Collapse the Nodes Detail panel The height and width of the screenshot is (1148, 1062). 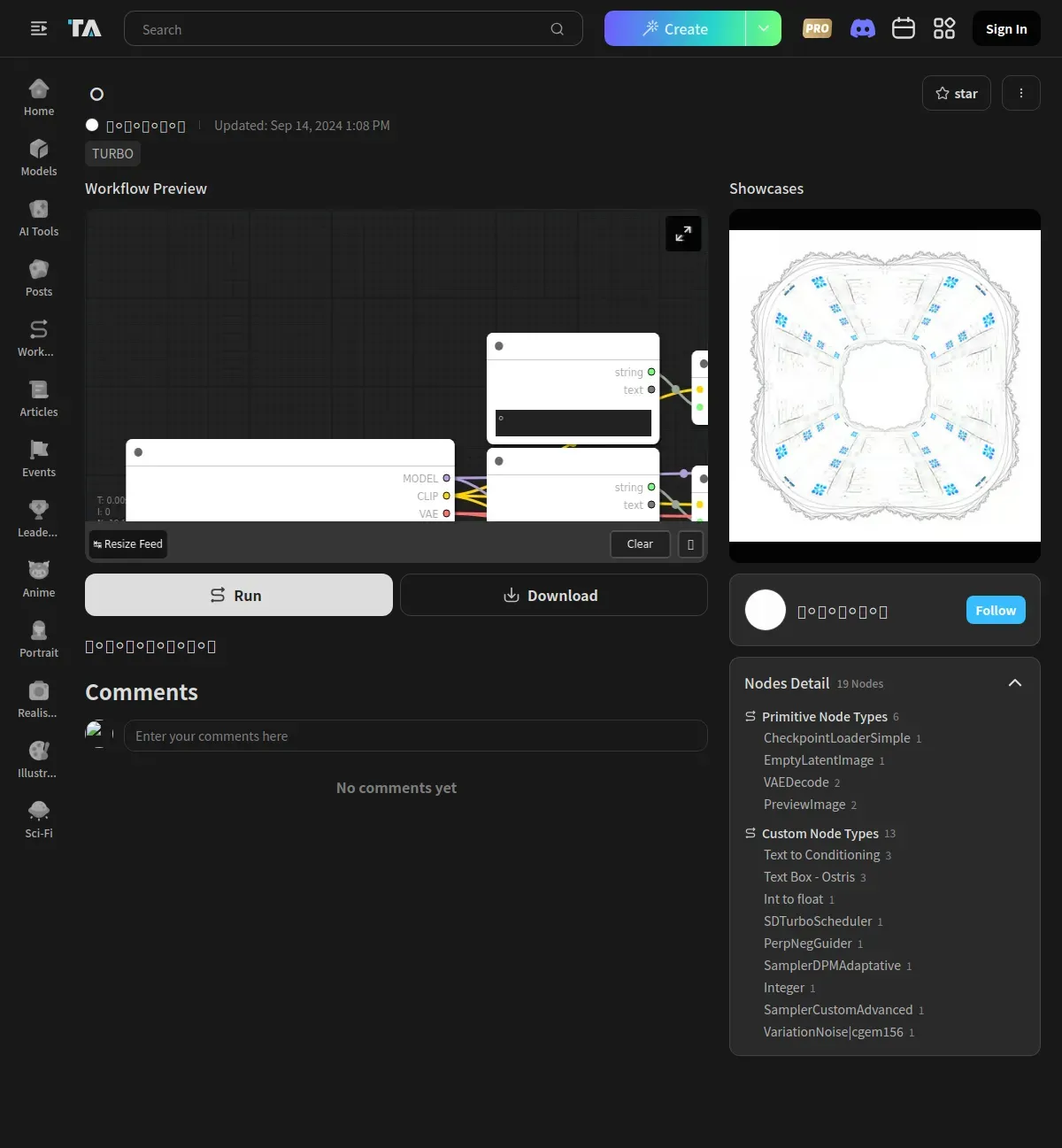pyautogui.click(x=1015, y=682)
